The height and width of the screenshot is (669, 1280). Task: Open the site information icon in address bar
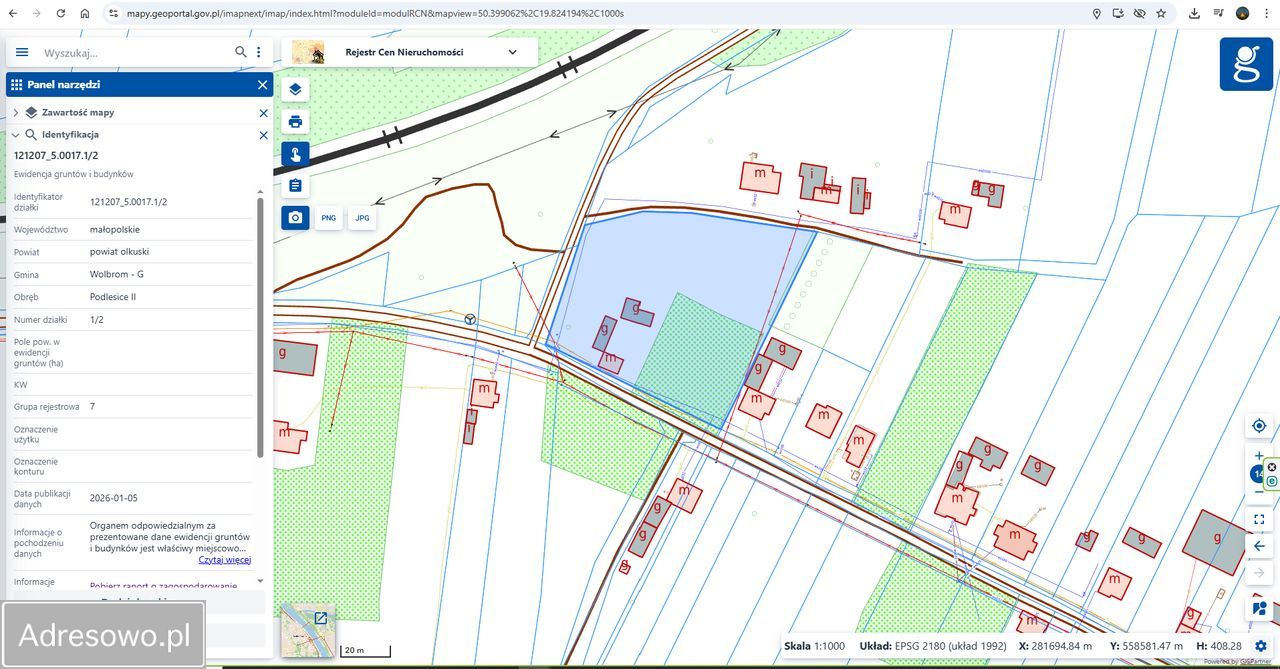point(113,13)
